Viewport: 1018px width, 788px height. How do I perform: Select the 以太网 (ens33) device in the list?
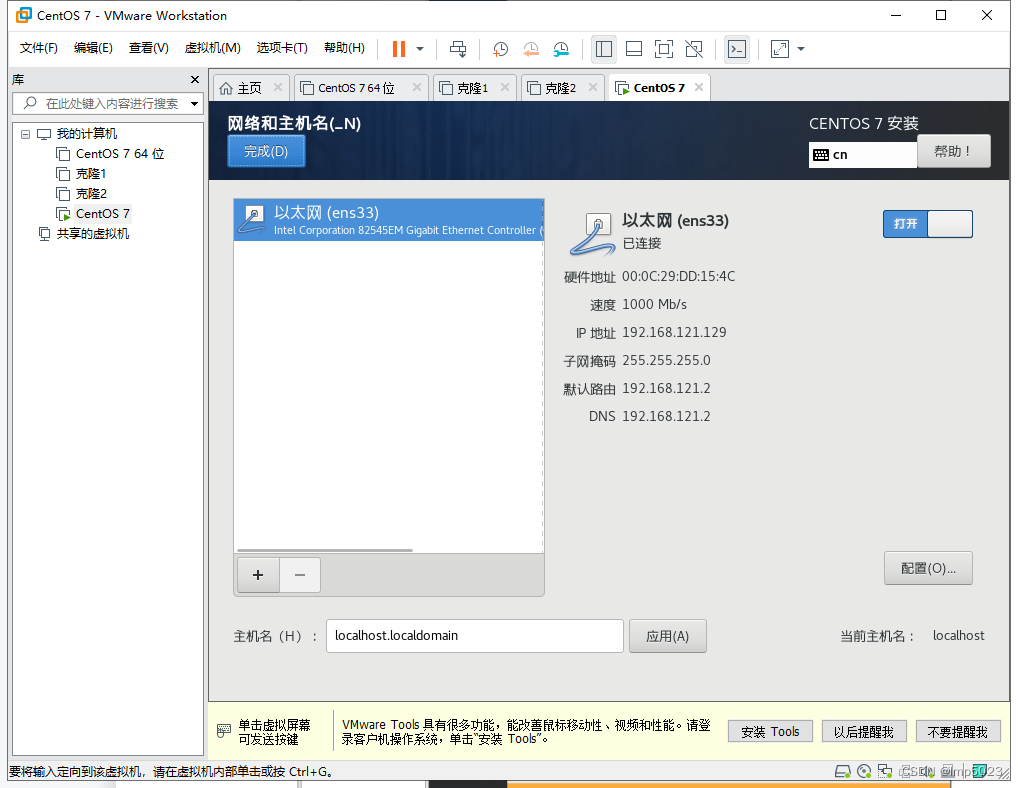click(x=388, y=220)
